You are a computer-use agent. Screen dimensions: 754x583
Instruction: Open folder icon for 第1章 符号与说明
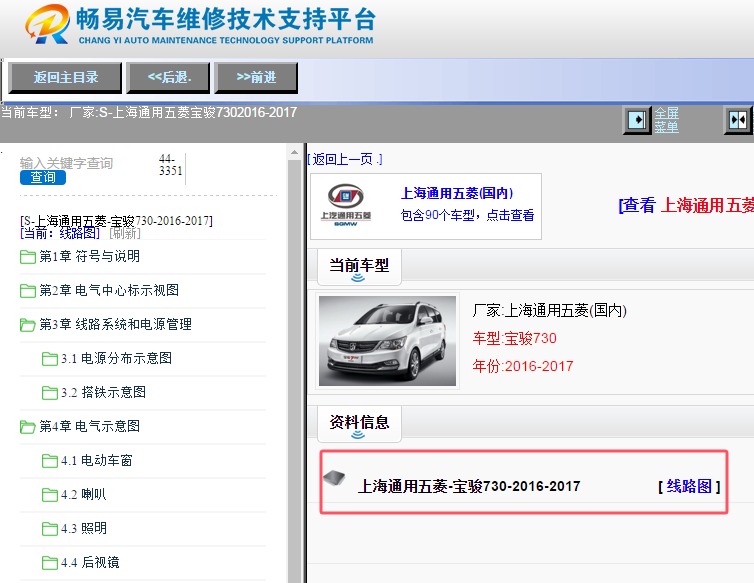(x=28, y=257)
